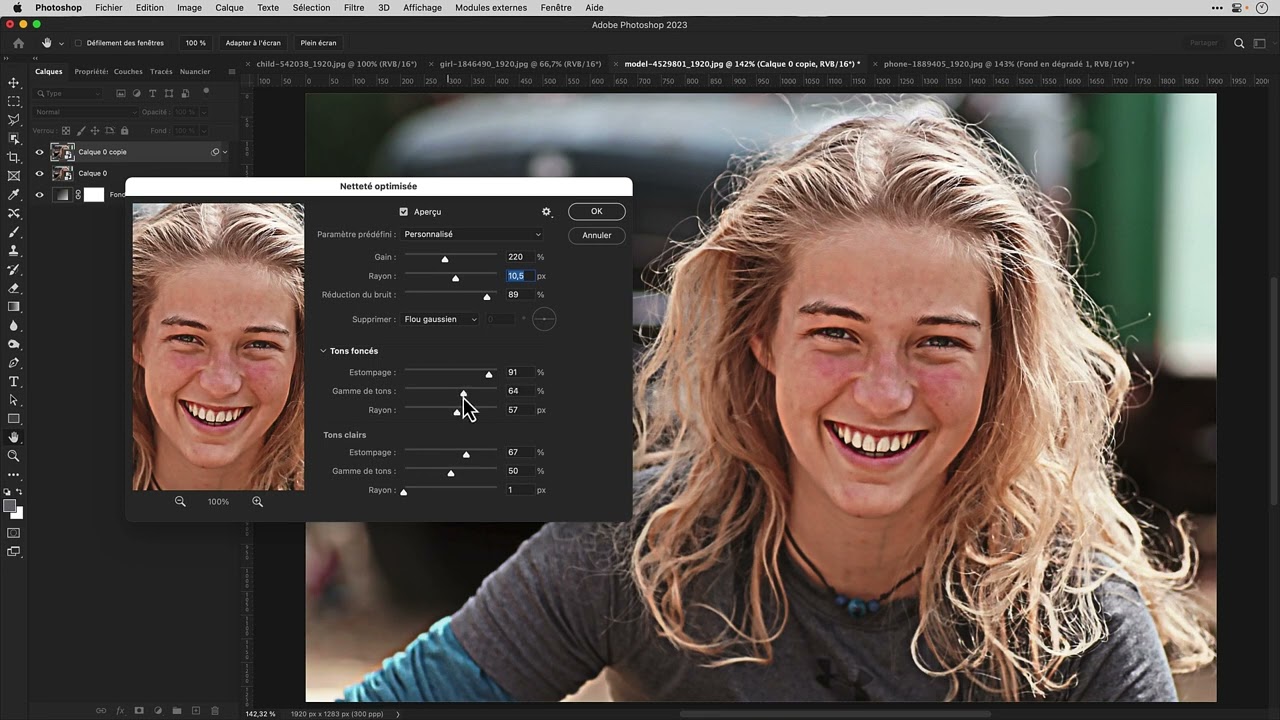Hide the Fond en dégradé layer
1280x720 pixels.
(40, 195)
